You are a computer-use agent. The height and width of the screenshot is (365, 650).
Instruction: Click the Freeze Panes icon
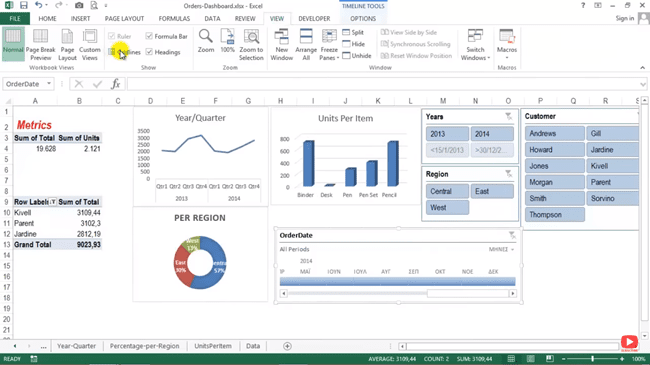(329, 44)
